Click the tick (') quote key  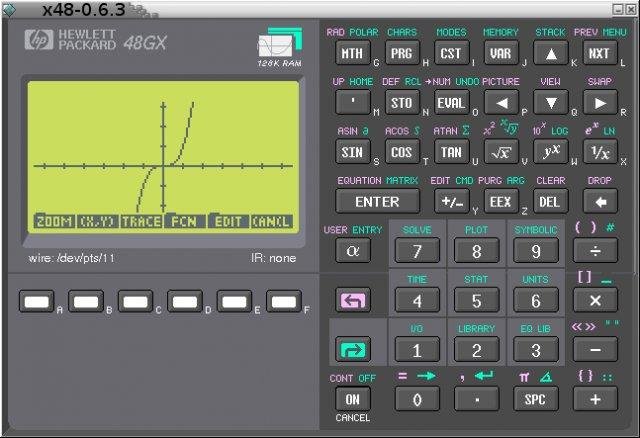click(x=352, y=102)
